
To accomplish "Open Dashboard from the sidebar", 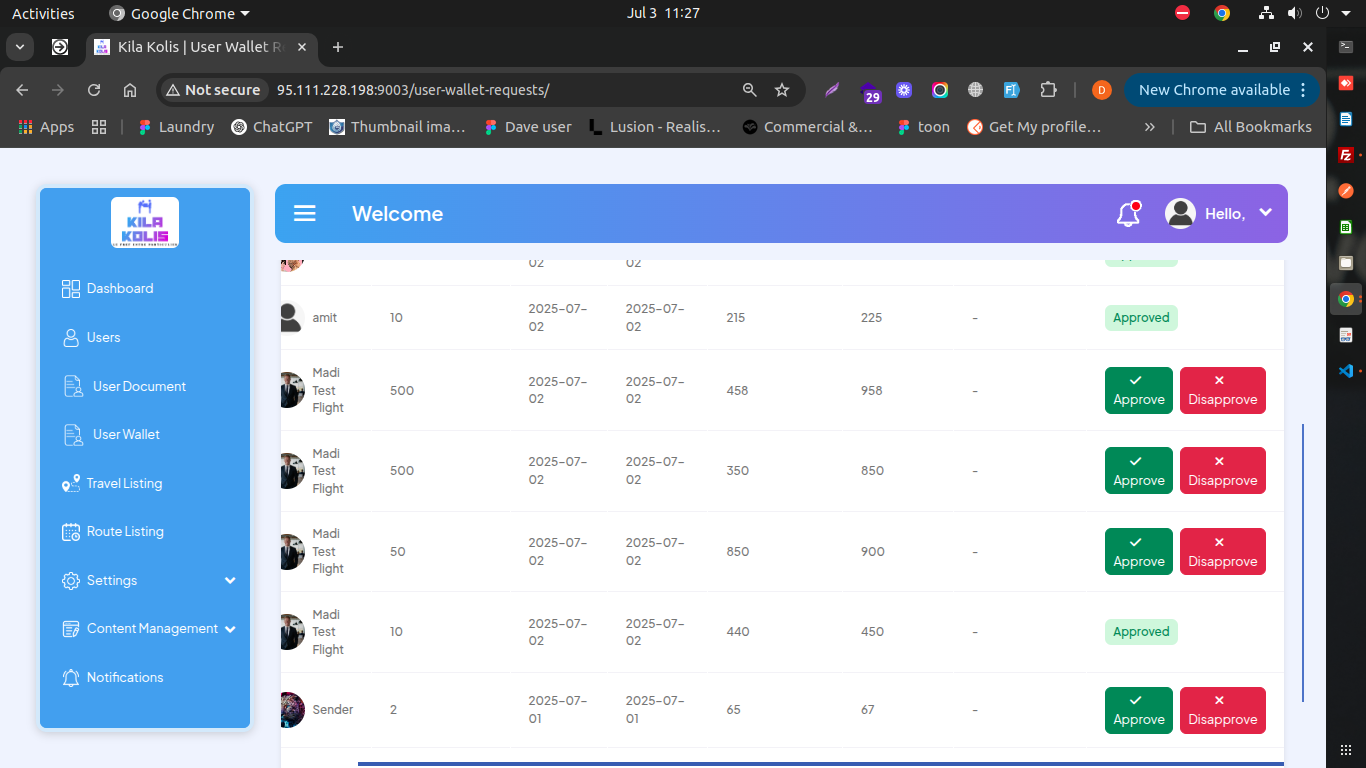I will [119, 289].
